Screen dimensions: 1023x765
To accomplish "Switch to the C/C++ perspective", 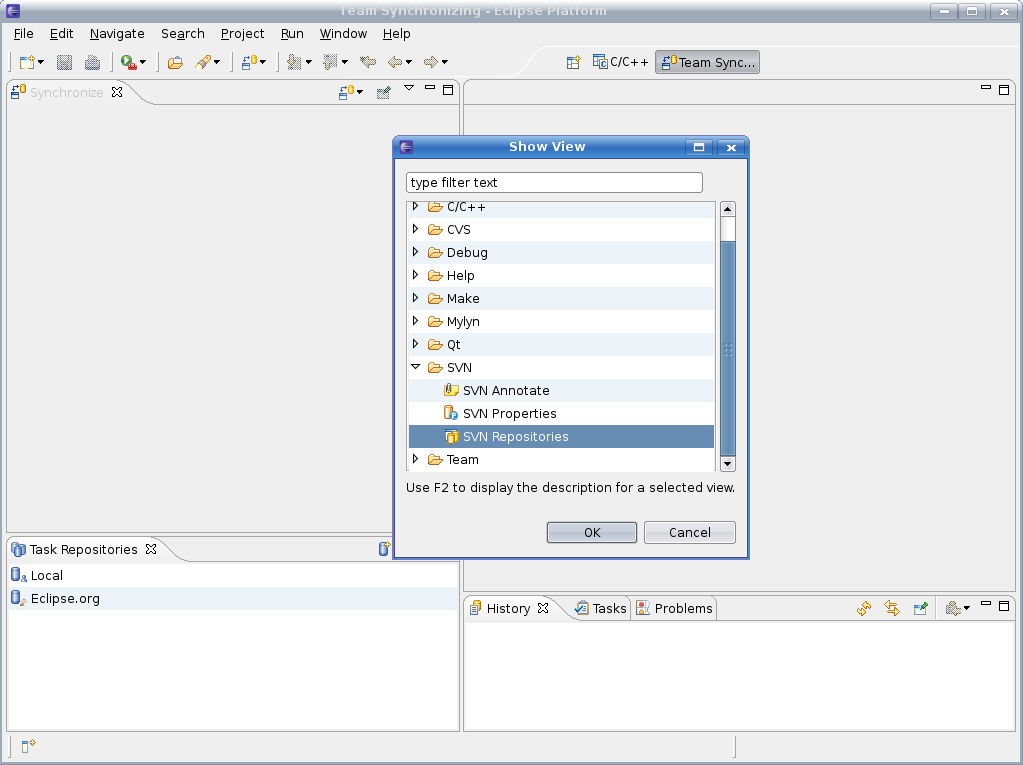I will (x=621, y=62).
